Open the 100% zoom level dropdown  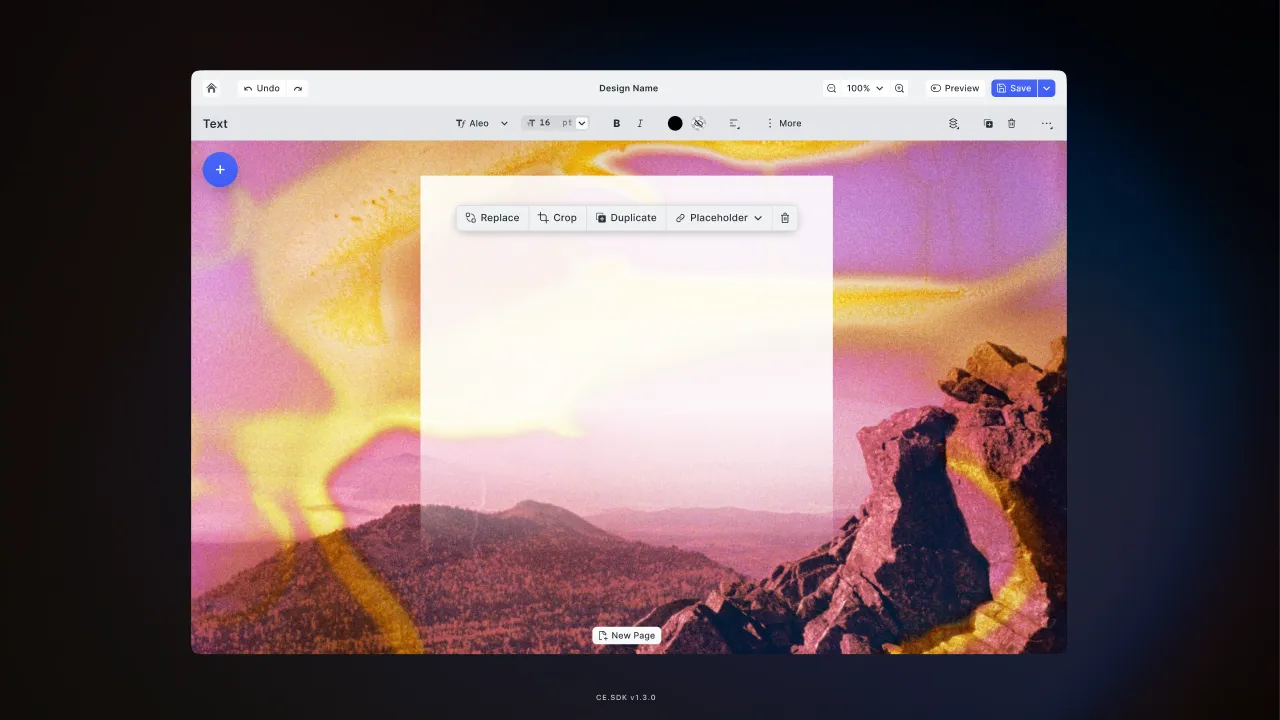click(x=865, y=88)
